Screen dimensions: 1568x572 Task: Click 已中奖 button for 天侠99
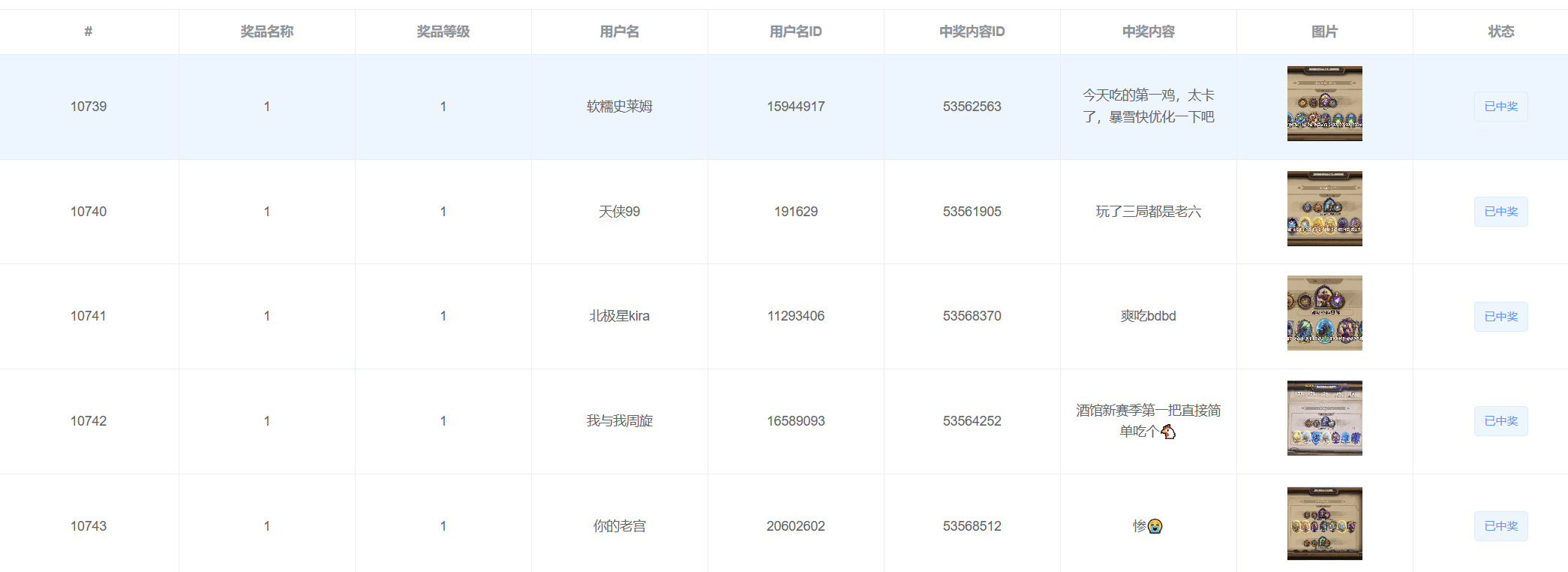(1500, 212)
